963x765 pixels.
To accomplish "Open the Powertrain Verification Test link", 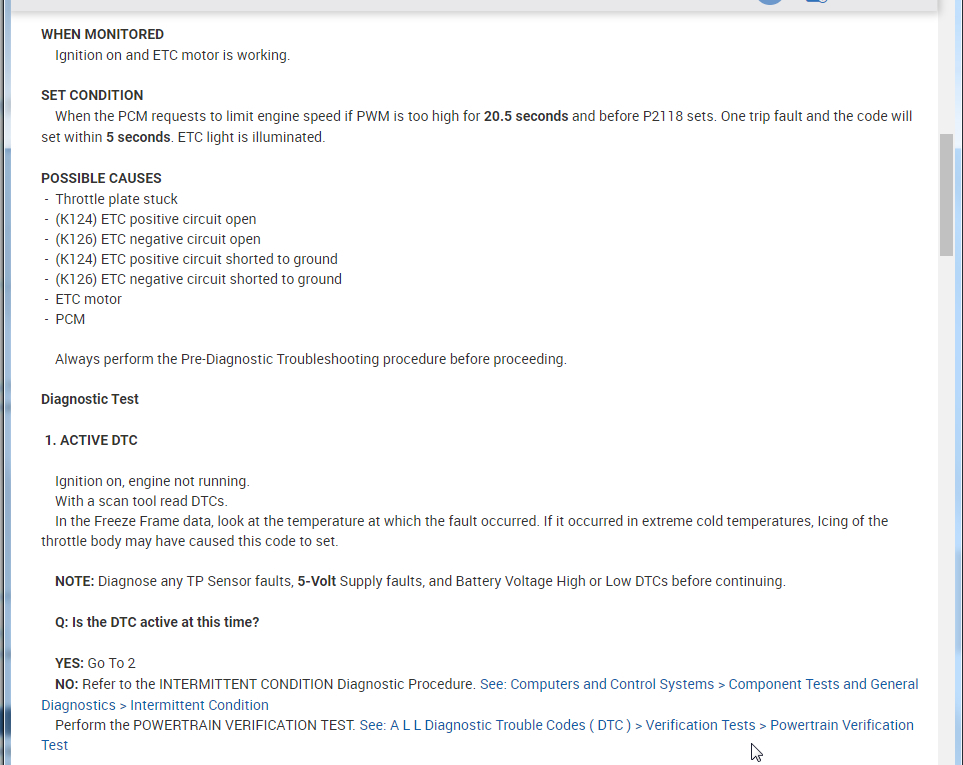I will click(636, 725).
